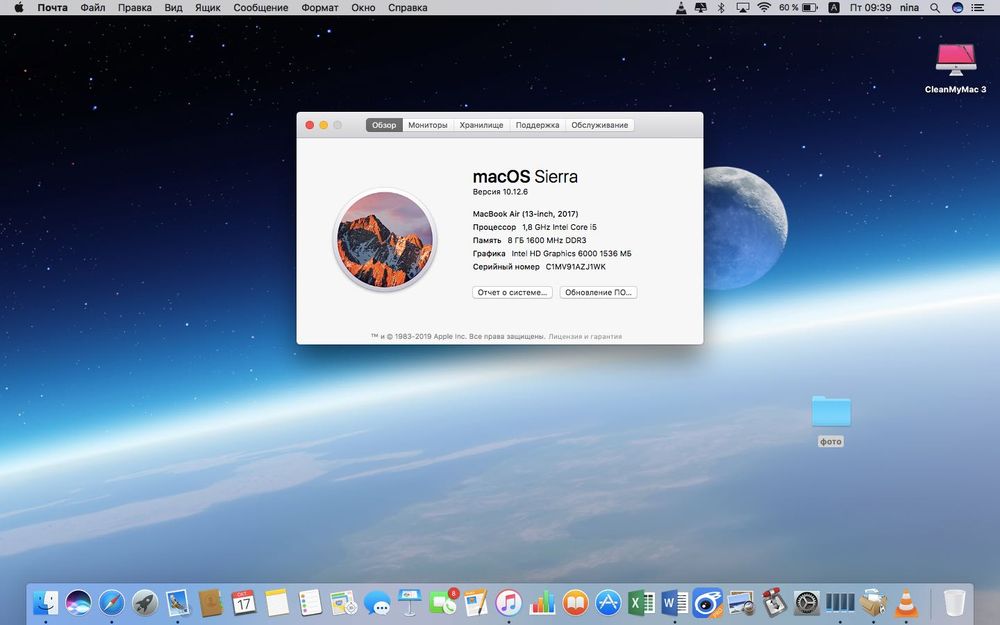Launch Microsoft Word from Dock

pyautogui.click(x=675, y=602)
